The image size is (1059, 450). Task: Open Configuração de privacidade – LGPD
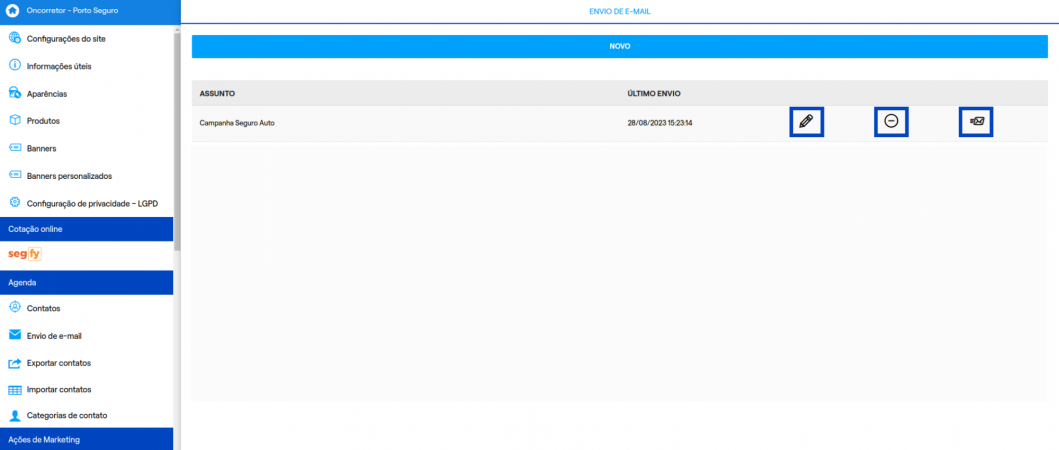[93, 203]
